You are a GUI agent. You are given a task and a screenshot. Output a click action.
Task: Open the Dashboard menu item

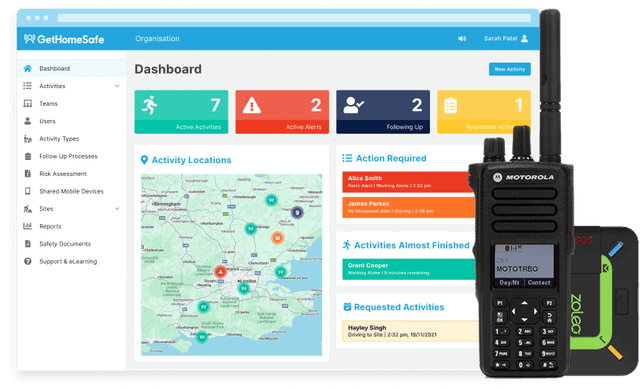pyautogui.click(x=71, y=68)
